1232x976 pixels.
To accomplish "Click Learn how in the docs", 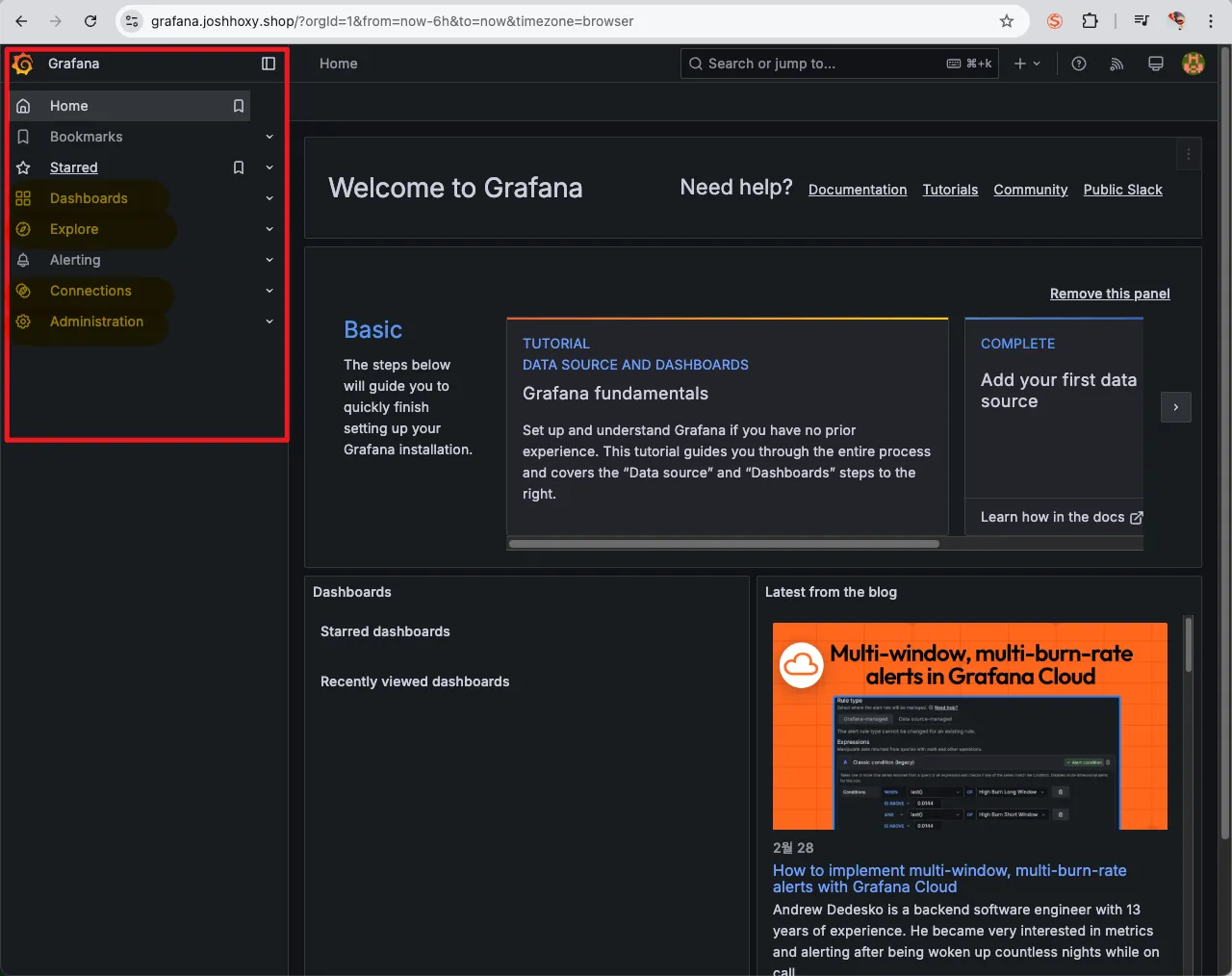I will pyautogui.click(x=1062, y=517).
